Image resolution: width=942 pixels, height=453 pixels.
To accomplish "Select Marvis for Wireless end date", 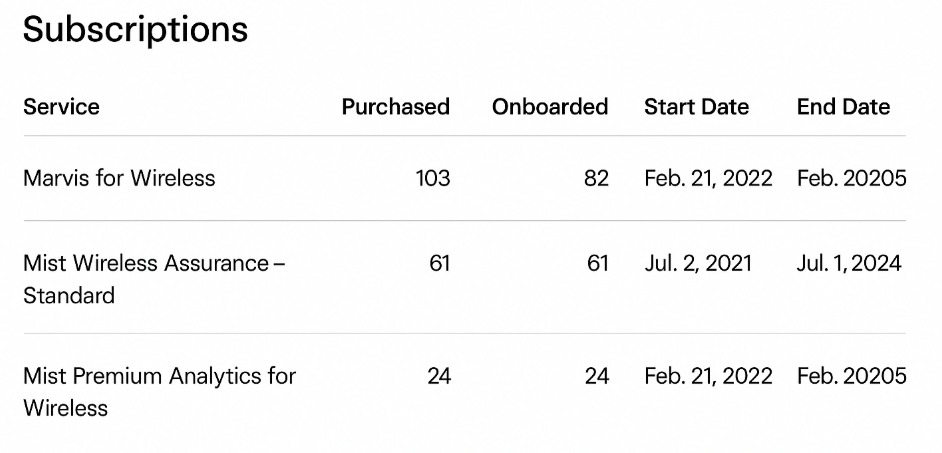I will tap(851, 179).
